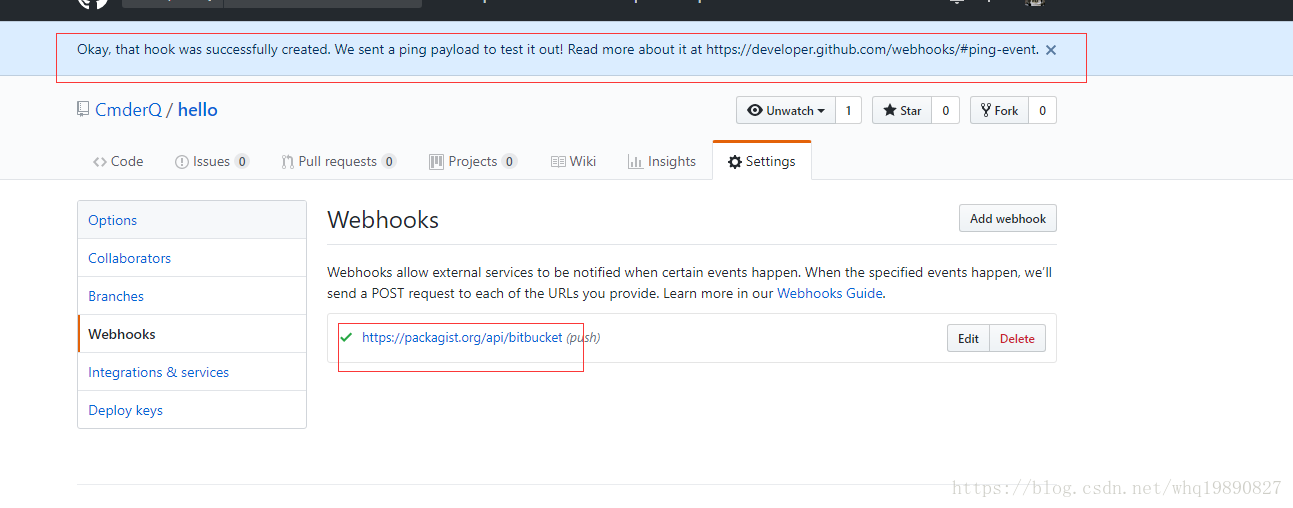Click the Add webhook button
1293x508 pixels.
click(x=1007, y=218)
